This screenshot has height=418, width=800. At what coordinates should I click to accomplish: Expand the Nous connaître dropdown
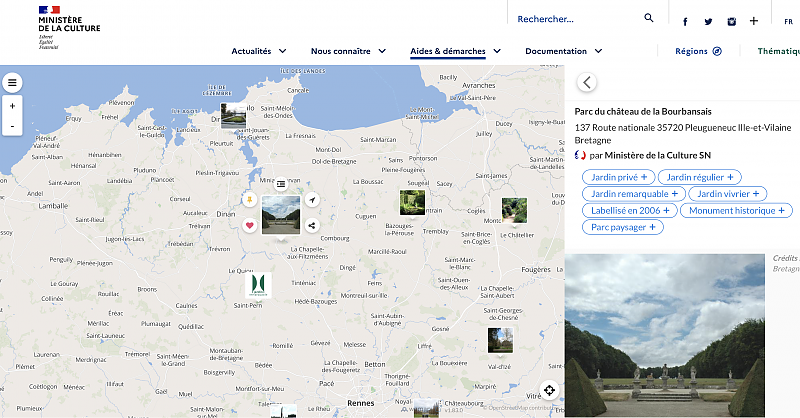pos(348,51)
